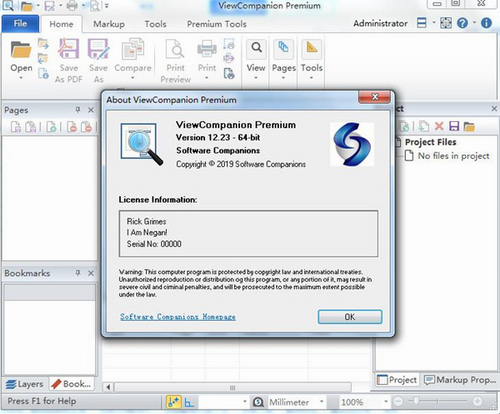Open the Software Companions Homepage link
Viewport: 500px width, 414px height.
(x=178, y=317)
